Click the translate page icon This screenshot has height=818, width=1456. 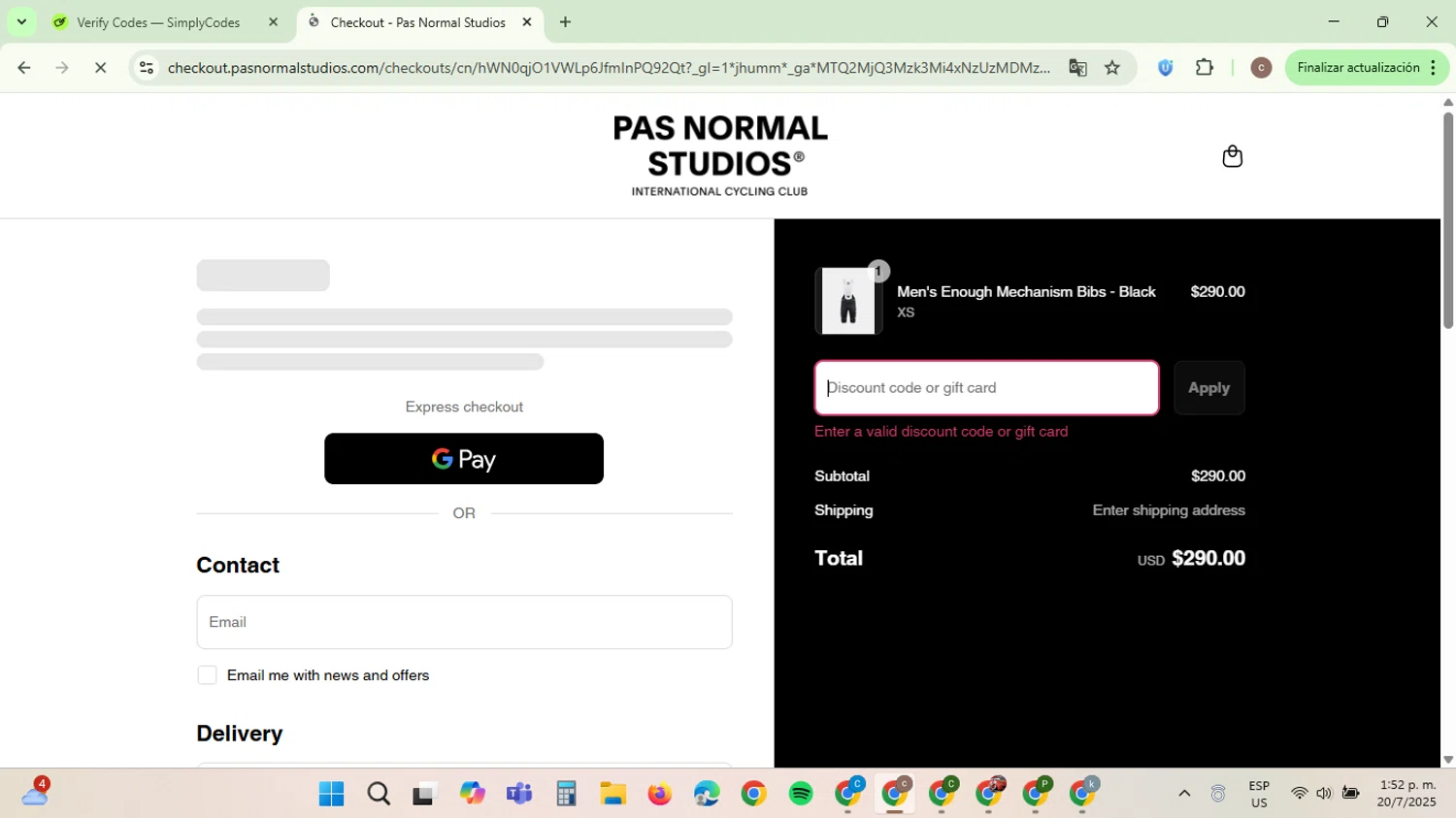click(x=1077, y=68)
